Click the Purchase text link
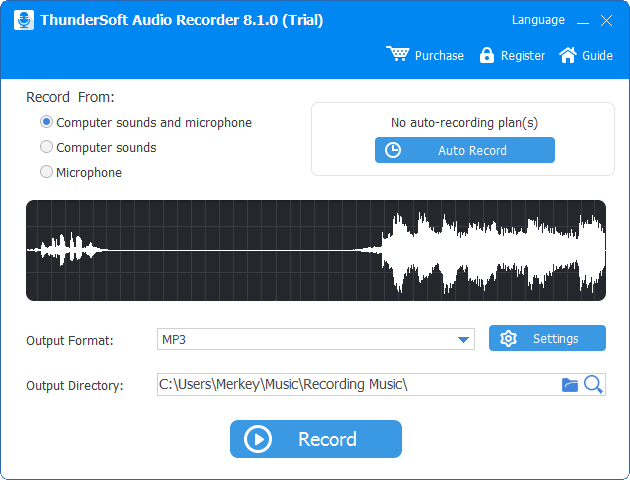630x480 pixels. click(x=439, y=55)
